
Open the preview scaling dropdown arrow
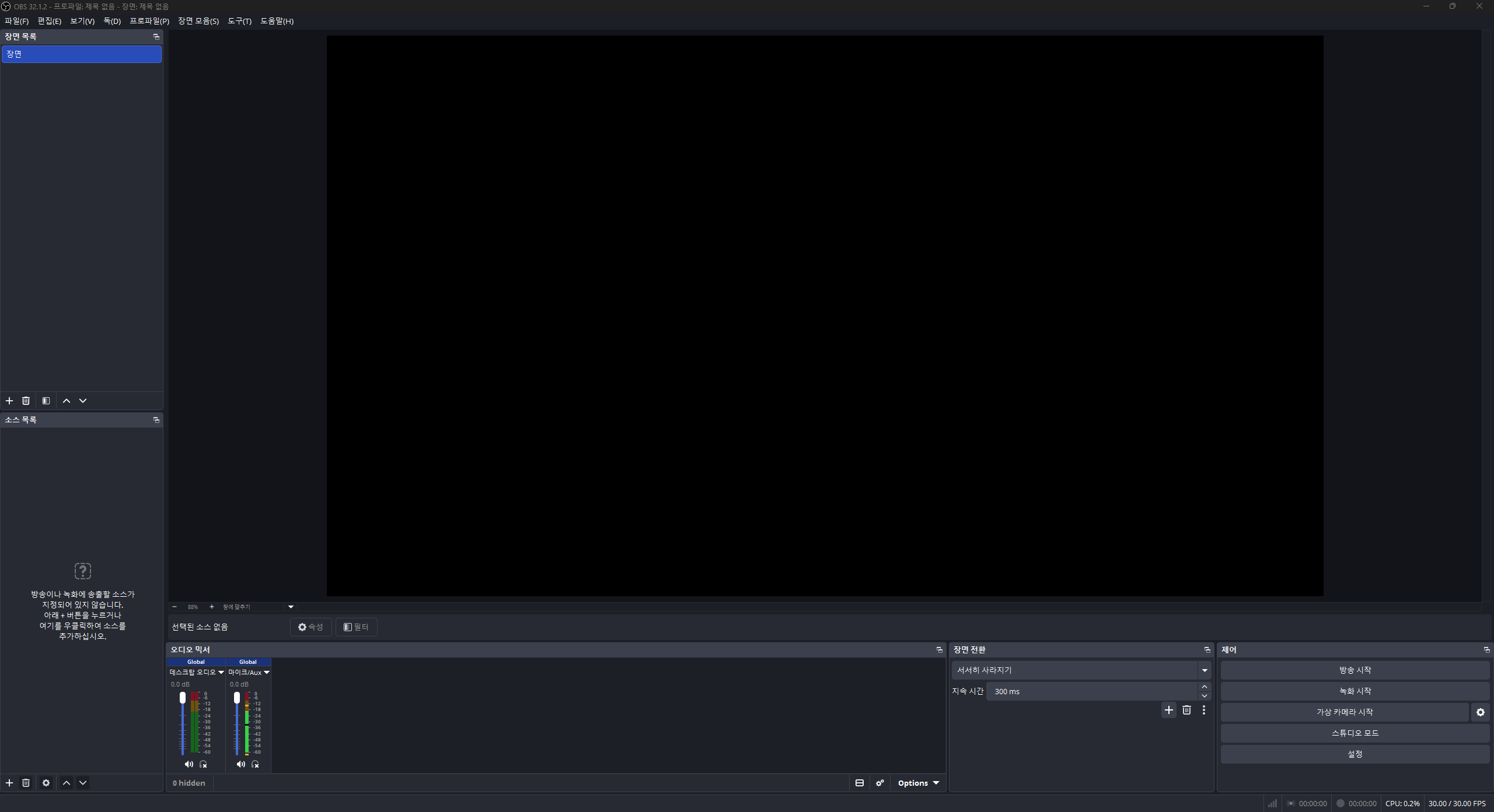[291, 607]
